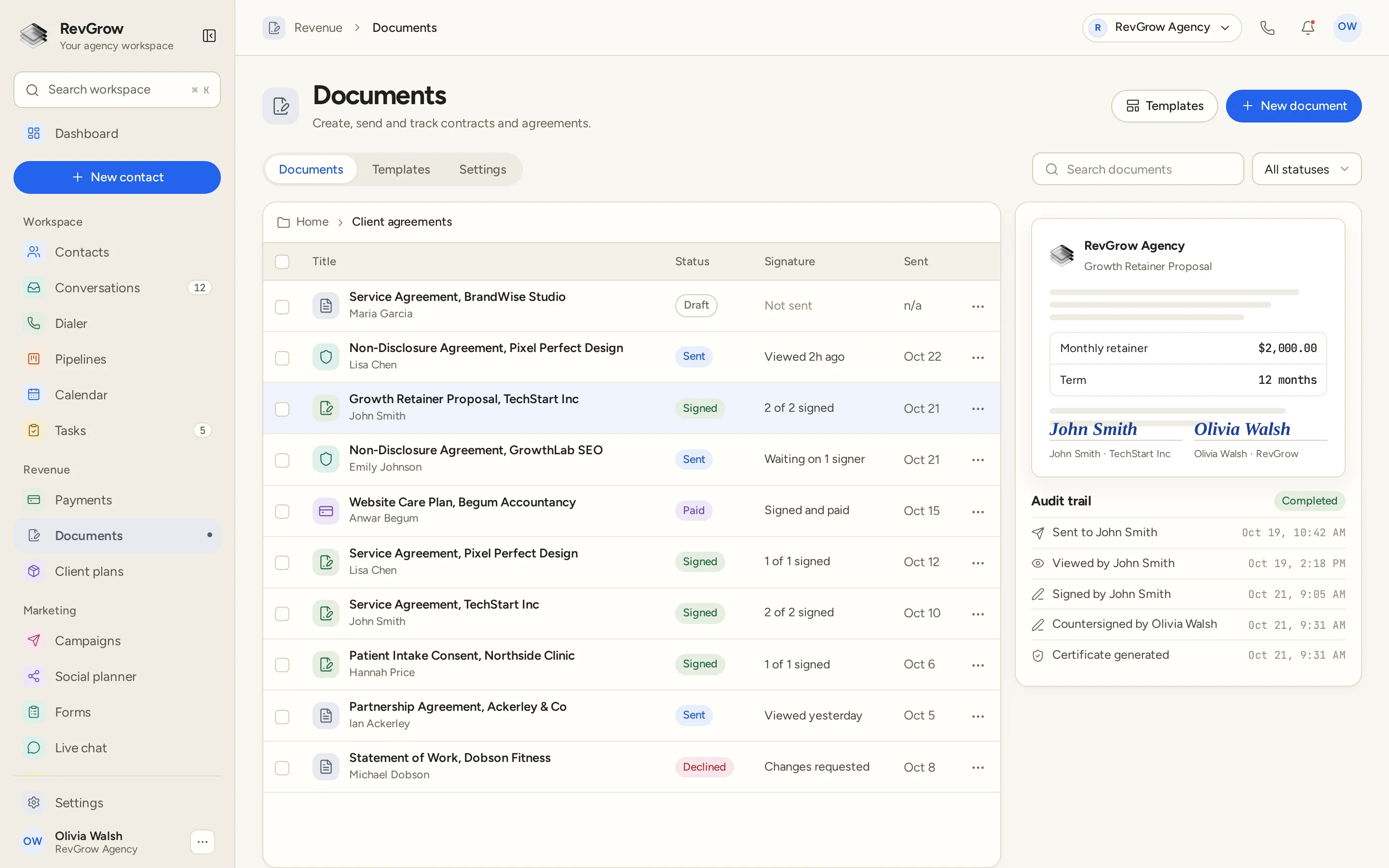Open Campaigns in the sidebar
This screenshot has width=1389, height=868.
pos(117,641)
